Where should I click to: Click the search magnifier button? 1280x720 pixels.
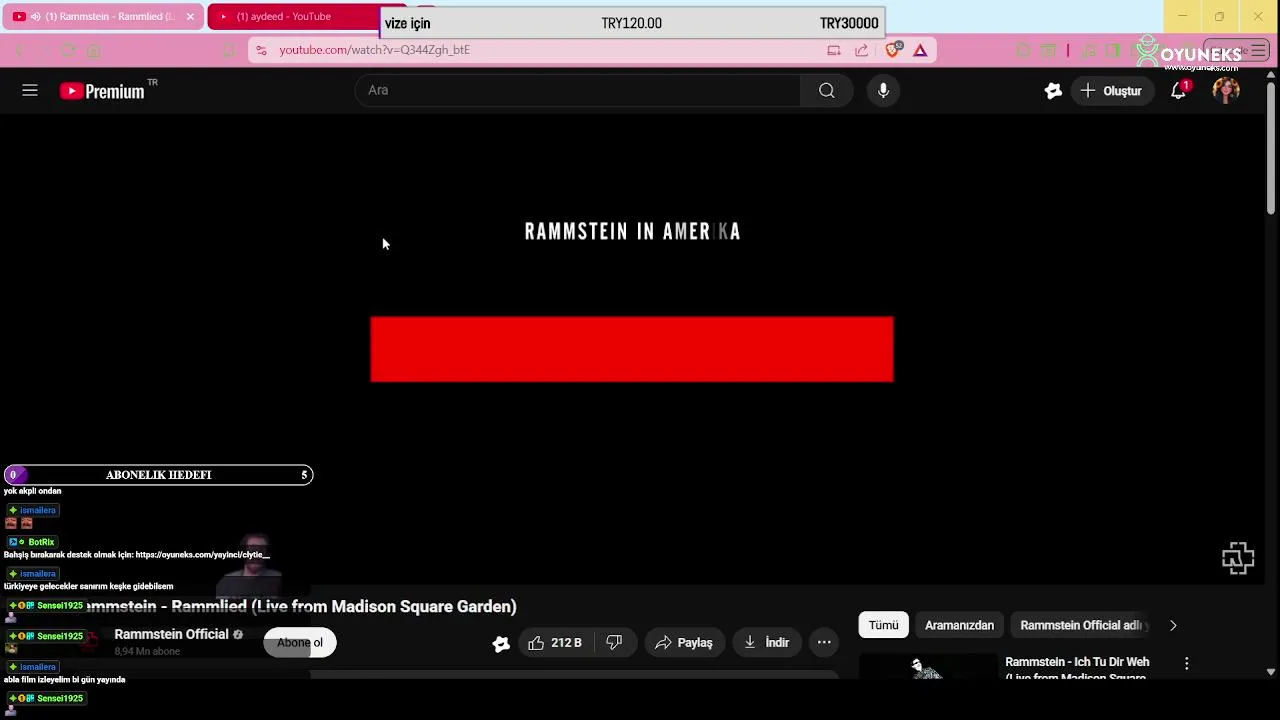[x=826, y=90]
